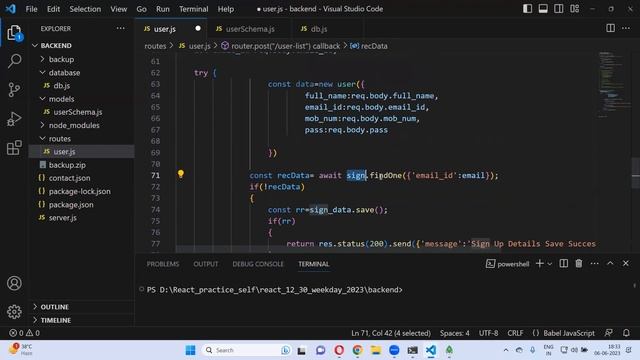The width and height of the screenshot is (640, 360).
Task: Open the File menu
Action: (x=31, y=9)
